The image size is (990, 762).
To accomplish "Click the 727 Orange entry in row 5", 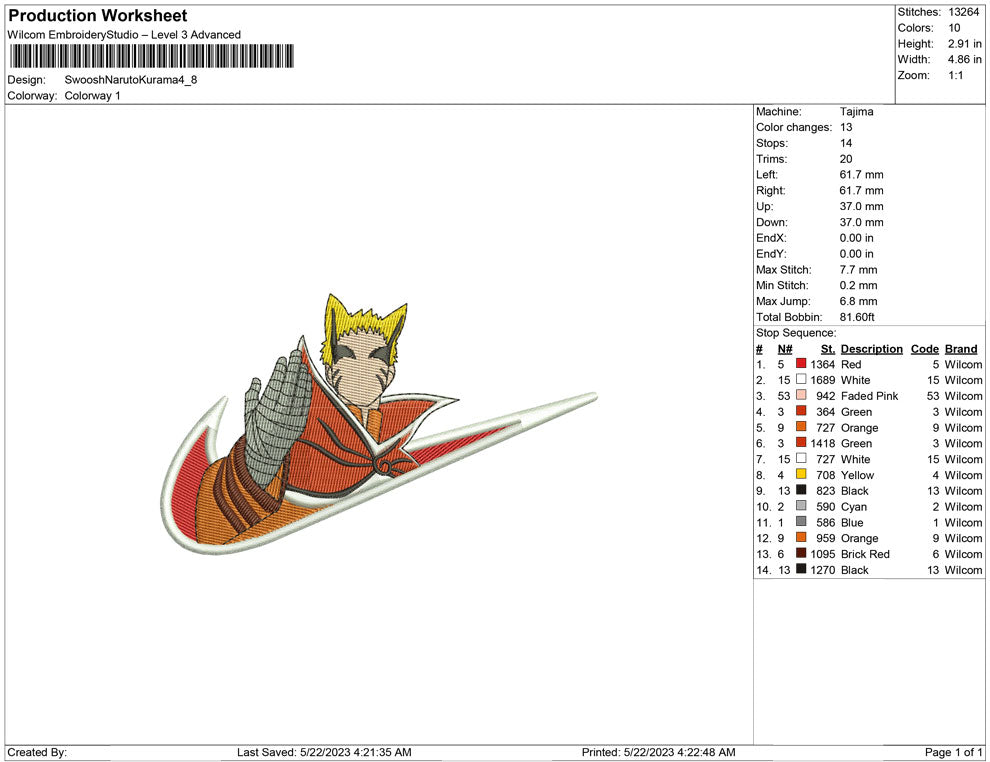I will (847, 427).
